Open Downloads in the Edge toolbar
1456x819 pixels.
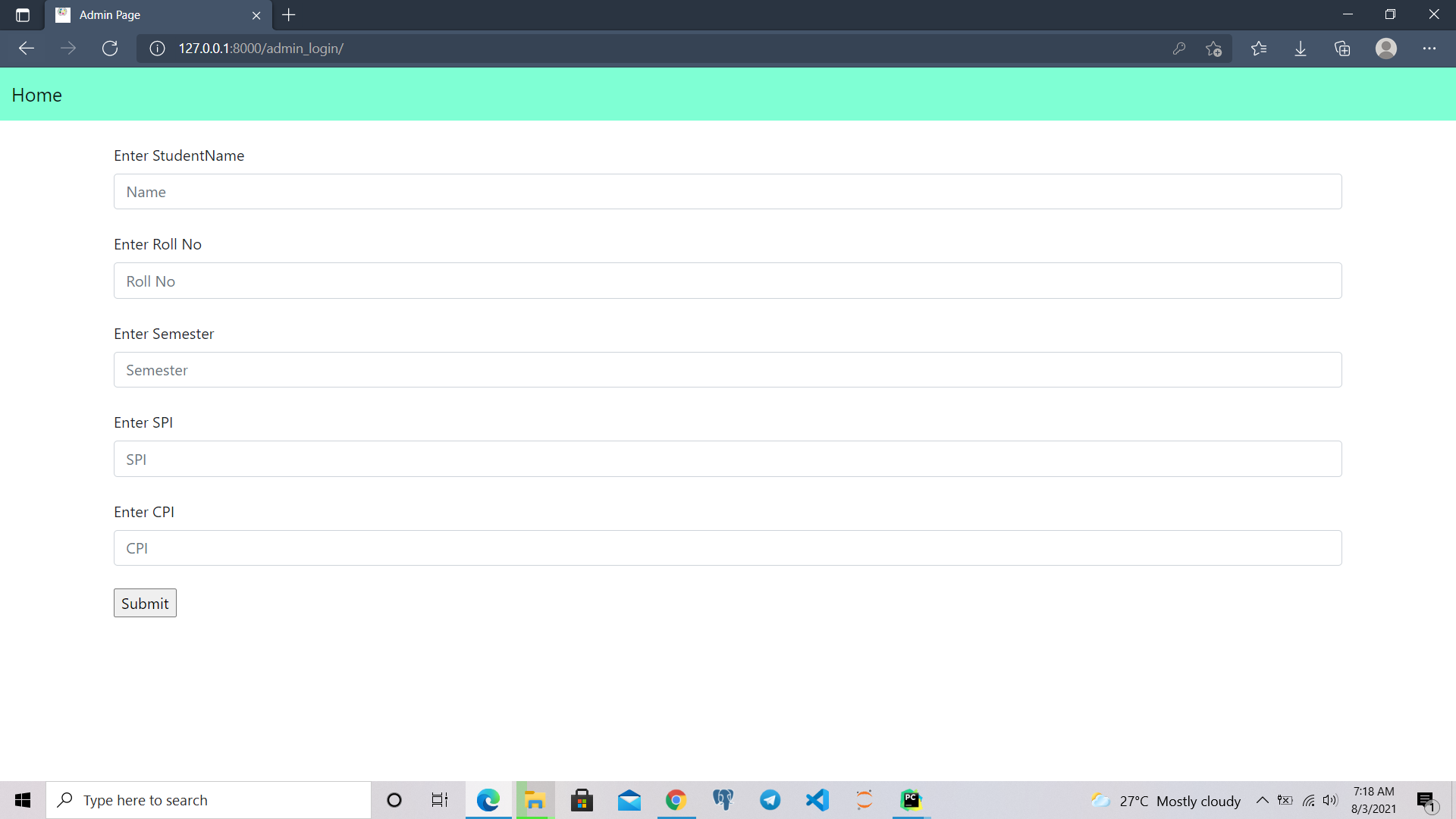tap(1301, 49)
